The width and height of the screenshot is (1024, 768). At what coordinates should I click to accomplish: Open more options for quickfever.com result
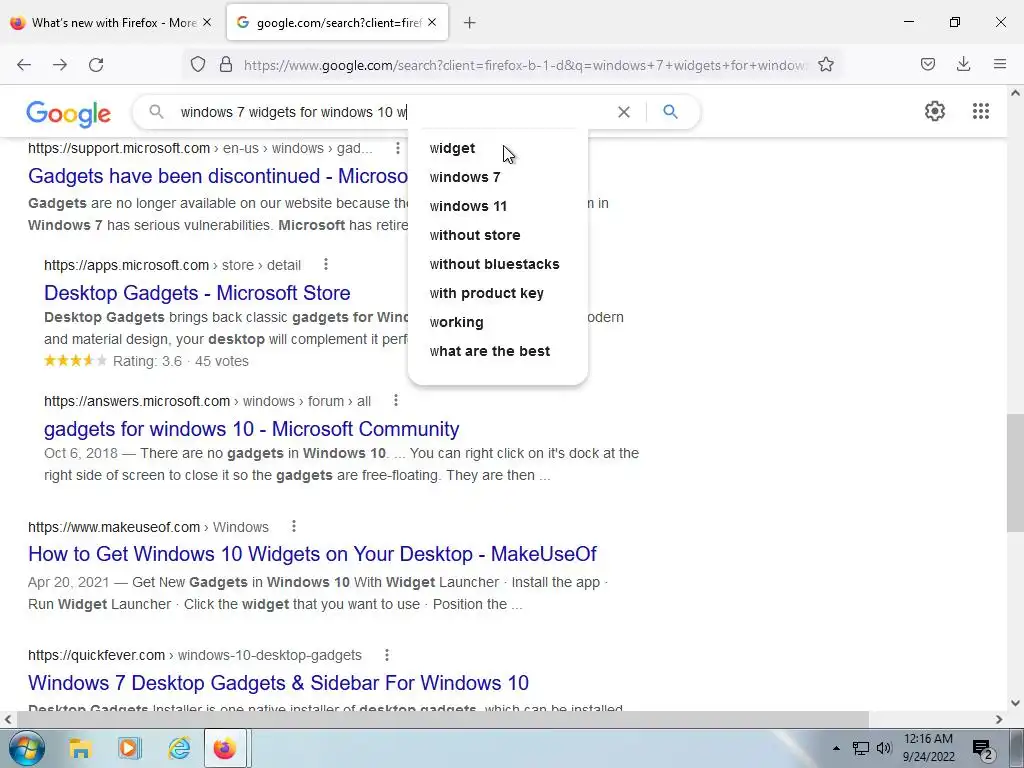(x=387, y=654)
